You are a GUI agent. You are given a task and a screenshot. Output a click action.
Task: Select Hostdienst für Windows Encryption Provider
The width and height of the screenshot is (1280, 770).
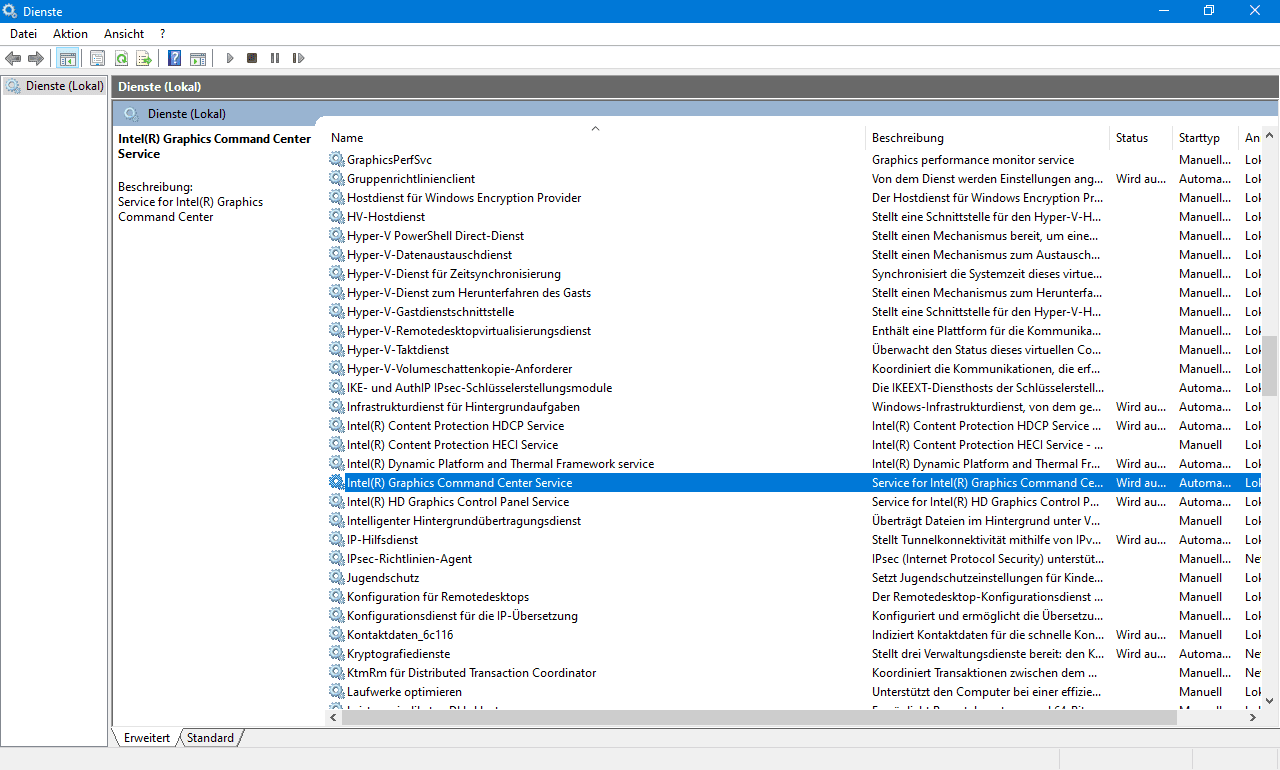pyautogui.click(x=795, y=198)
